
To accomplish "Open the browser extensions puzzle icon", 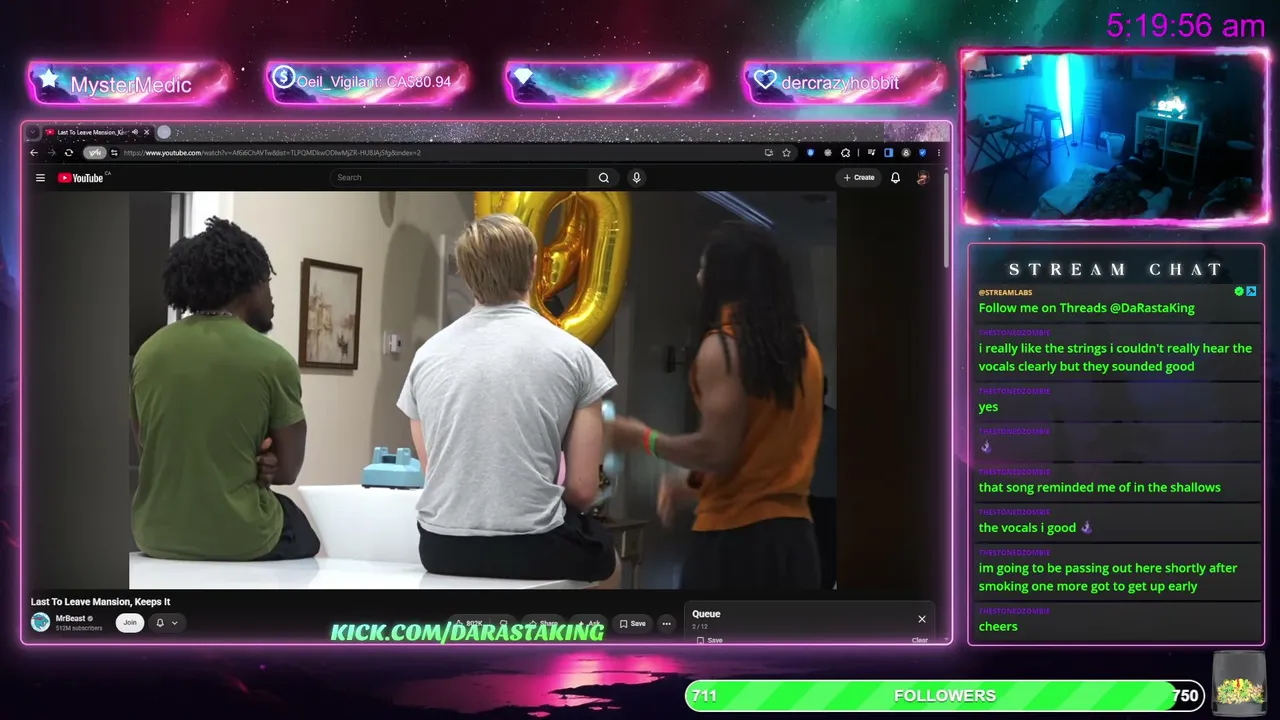I will point(846,153).
